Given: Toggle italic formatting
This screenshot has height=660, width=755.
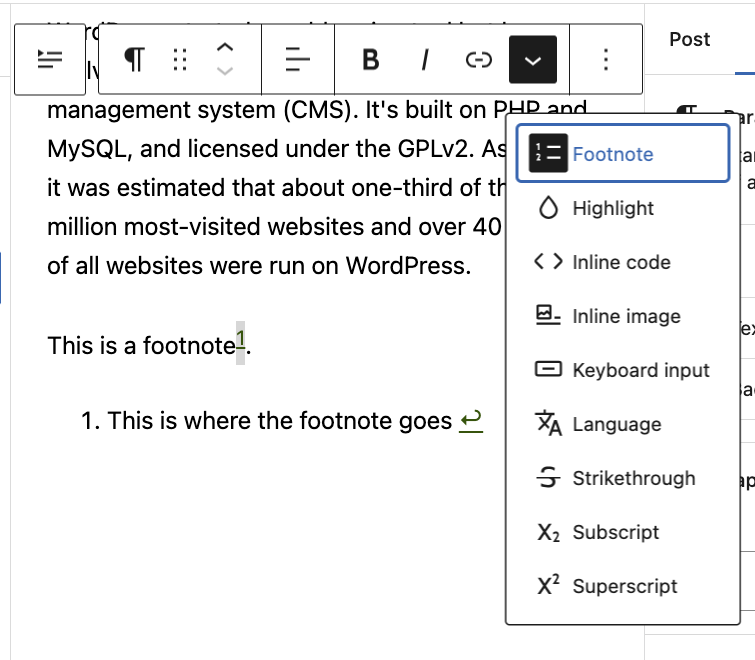Looking at the screenshot, I should pyautogui.click(x=425, y=60).
